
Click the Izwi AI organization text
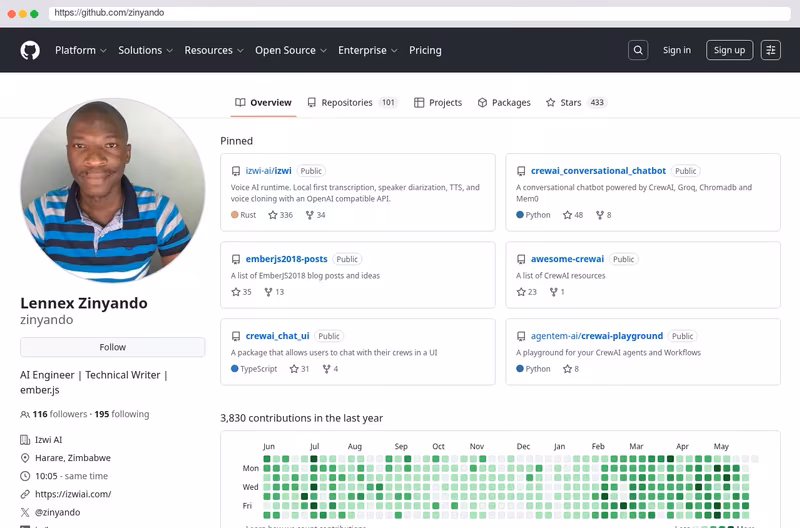tap(48, 440)
